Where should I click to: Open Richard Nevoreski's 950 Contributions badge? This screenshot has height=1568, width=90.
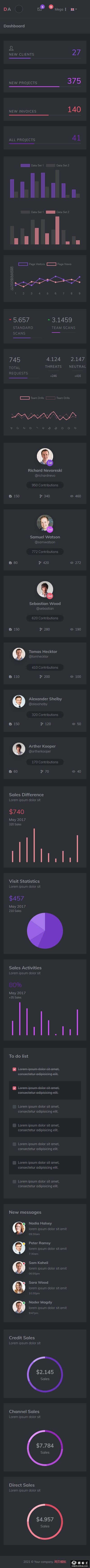(x=45, y=485)
